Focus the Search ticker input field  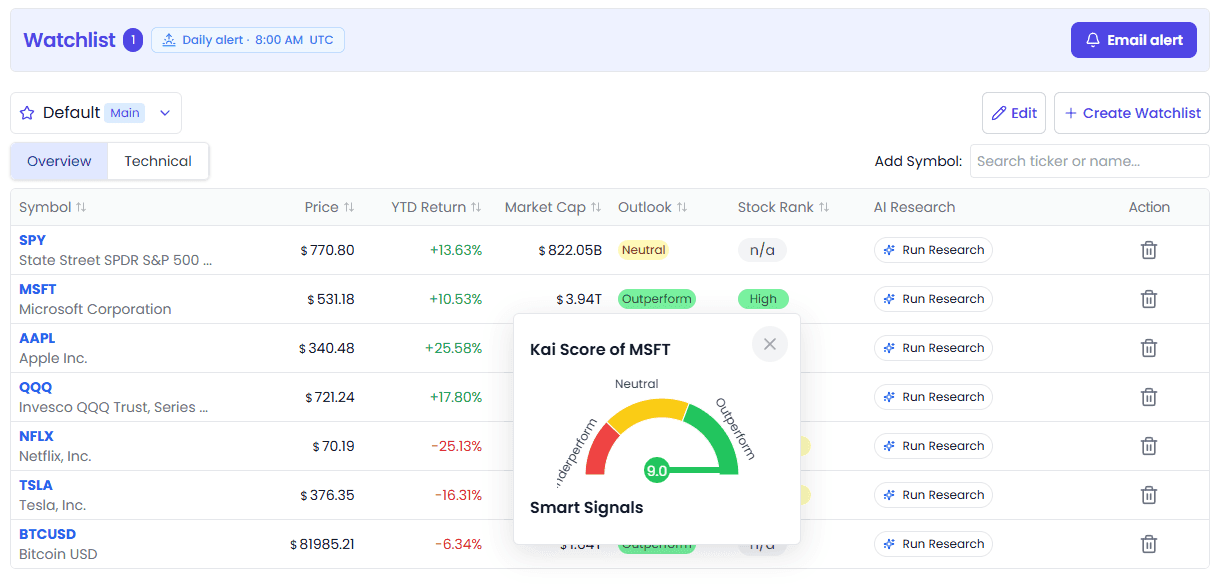(x=1090, y=161)
